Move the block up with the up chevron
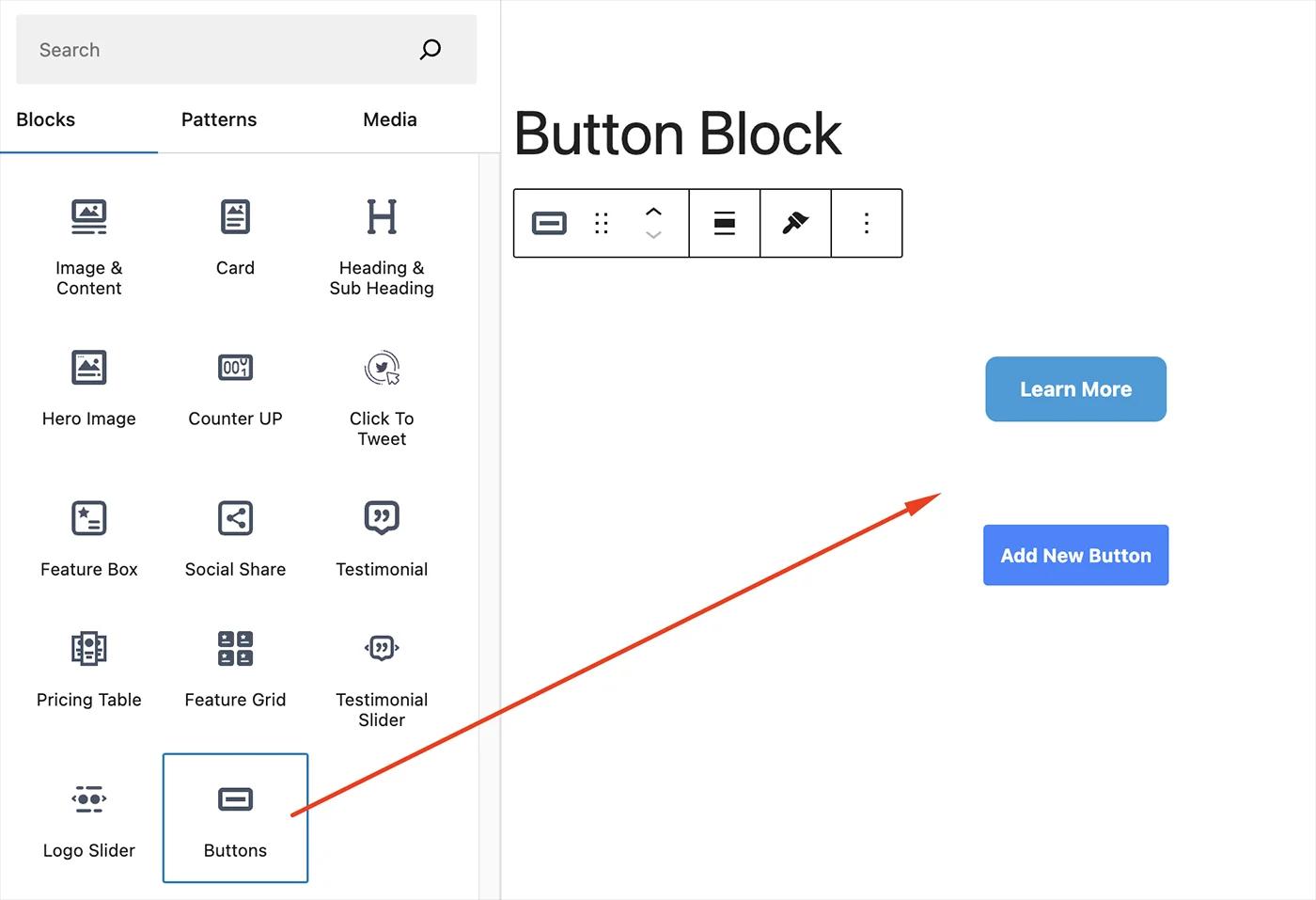This screenshot has height=900, width=1316. [653, 212]
